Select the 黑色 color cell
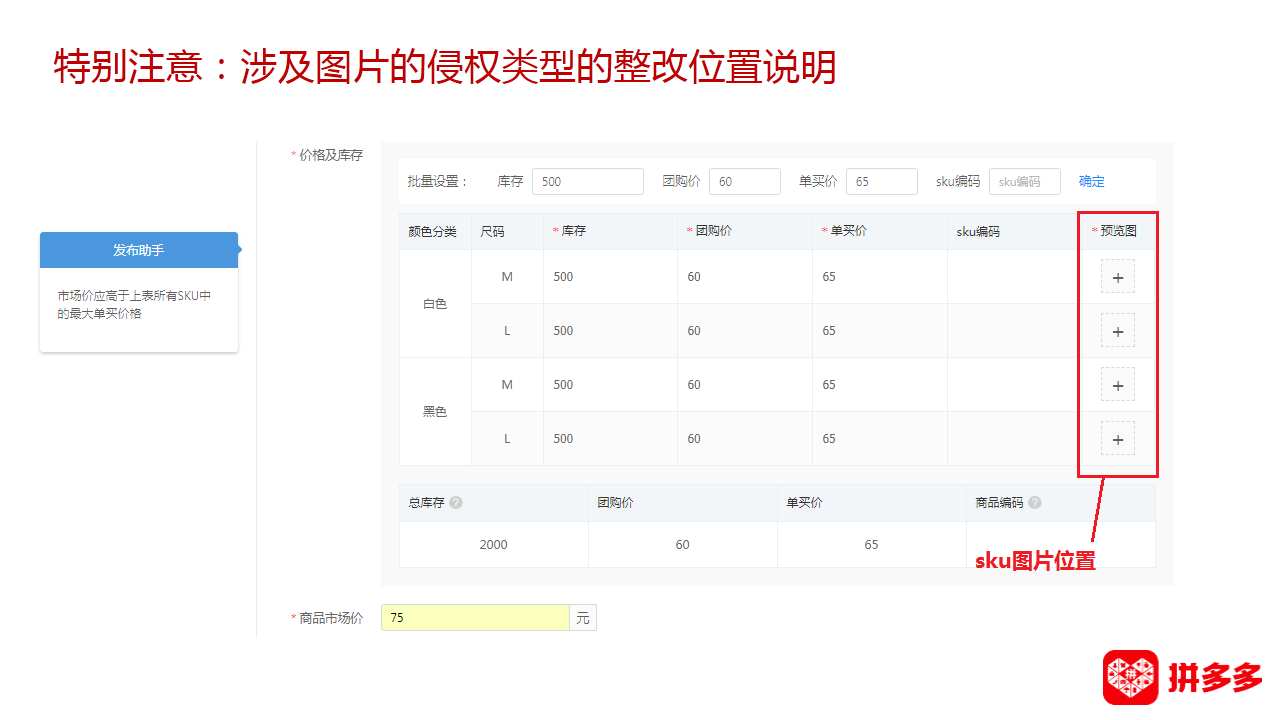Viewport: 1280px width, 720px height. click(x=435, y=412)
